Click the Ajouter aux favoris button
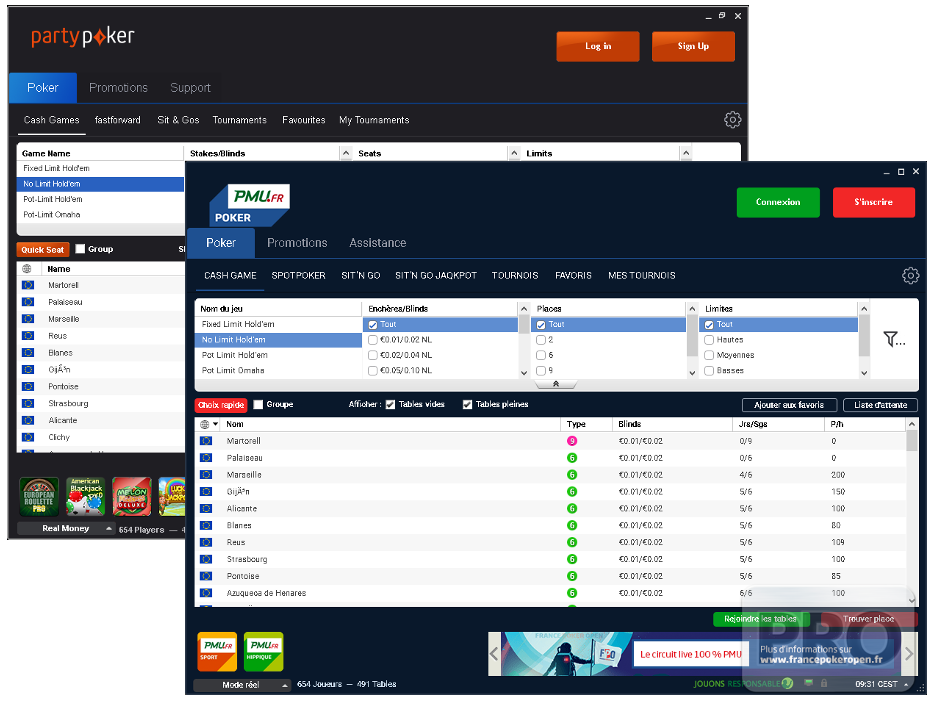Screen dimensions: 940x705 click(789, 405)
